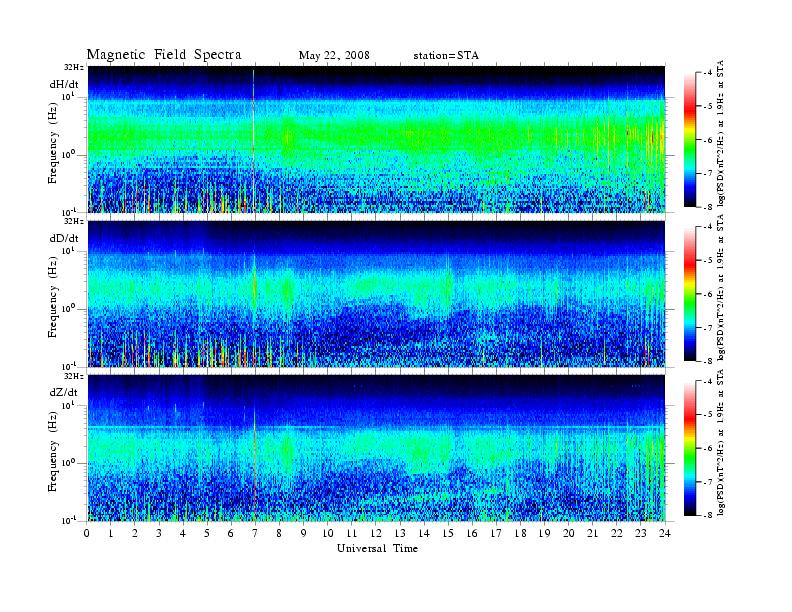Click the 32Hz label atop the dH/dt panel
The height and width of the screenshot is (612, 792).
(74, 67)
